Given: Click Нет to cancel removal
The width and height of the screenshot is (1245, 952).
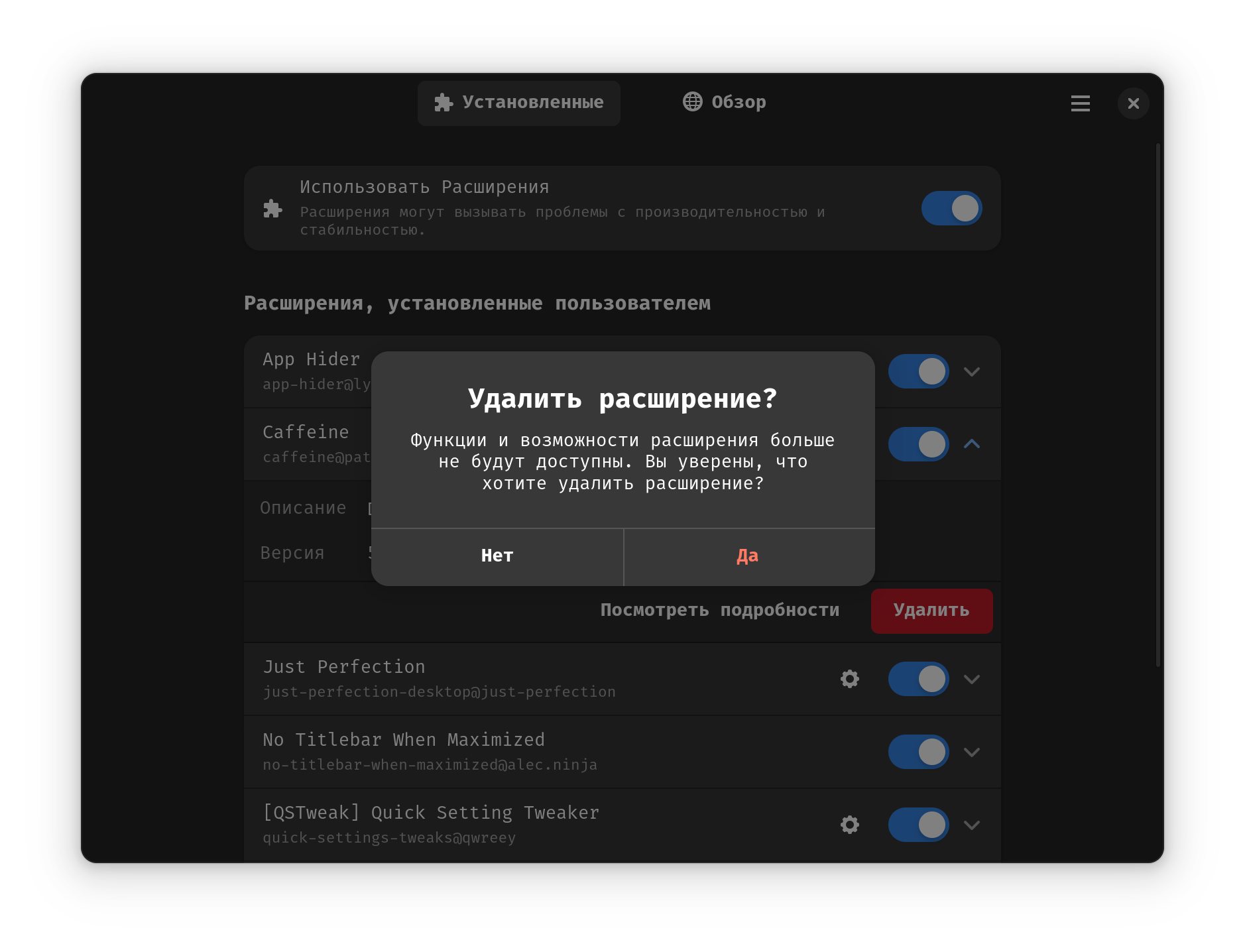Looking at the screenshot, I should [497, 557].
